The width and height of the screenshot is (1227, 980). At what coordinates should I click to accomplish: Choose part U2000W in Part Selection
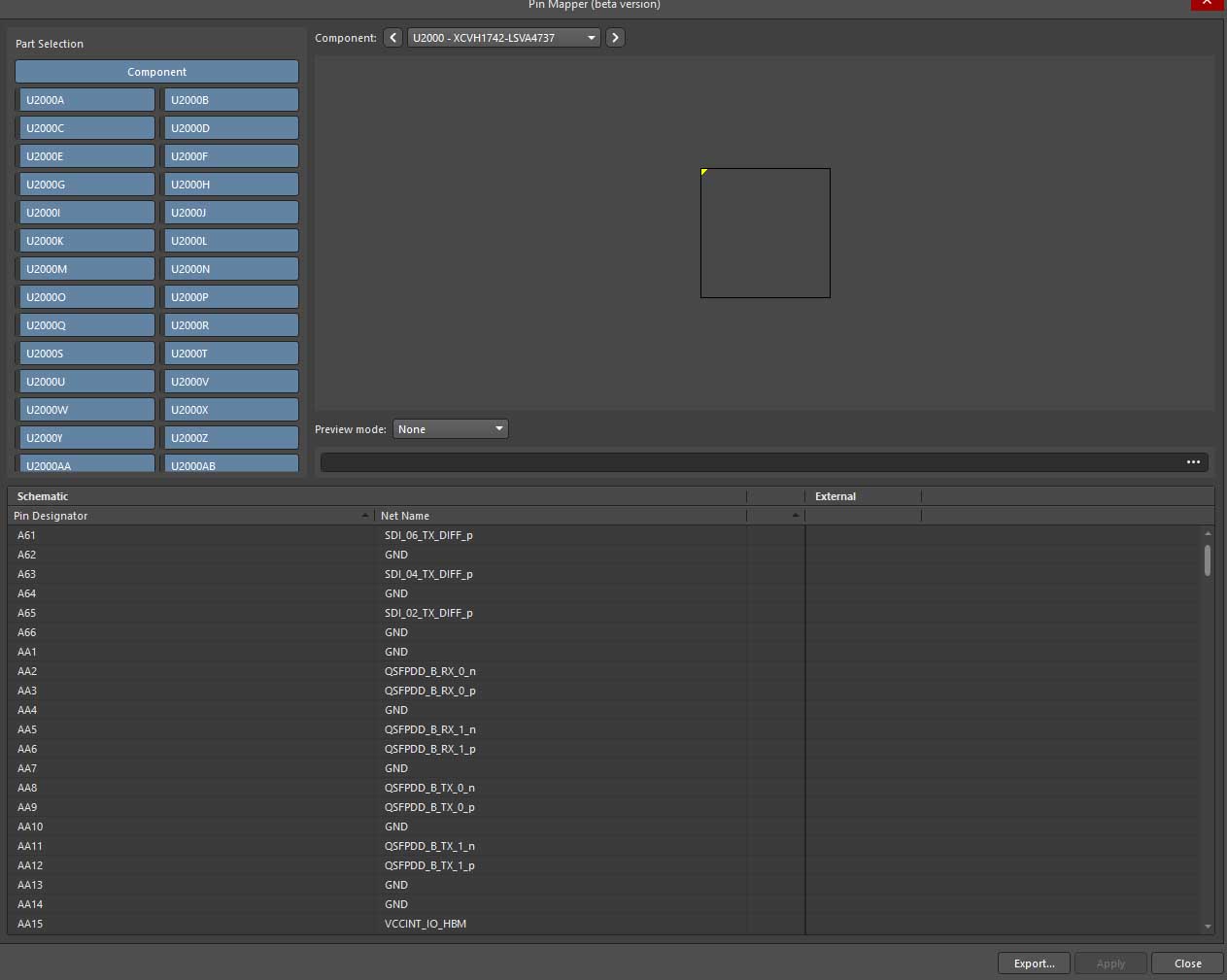tap(86, 410)
